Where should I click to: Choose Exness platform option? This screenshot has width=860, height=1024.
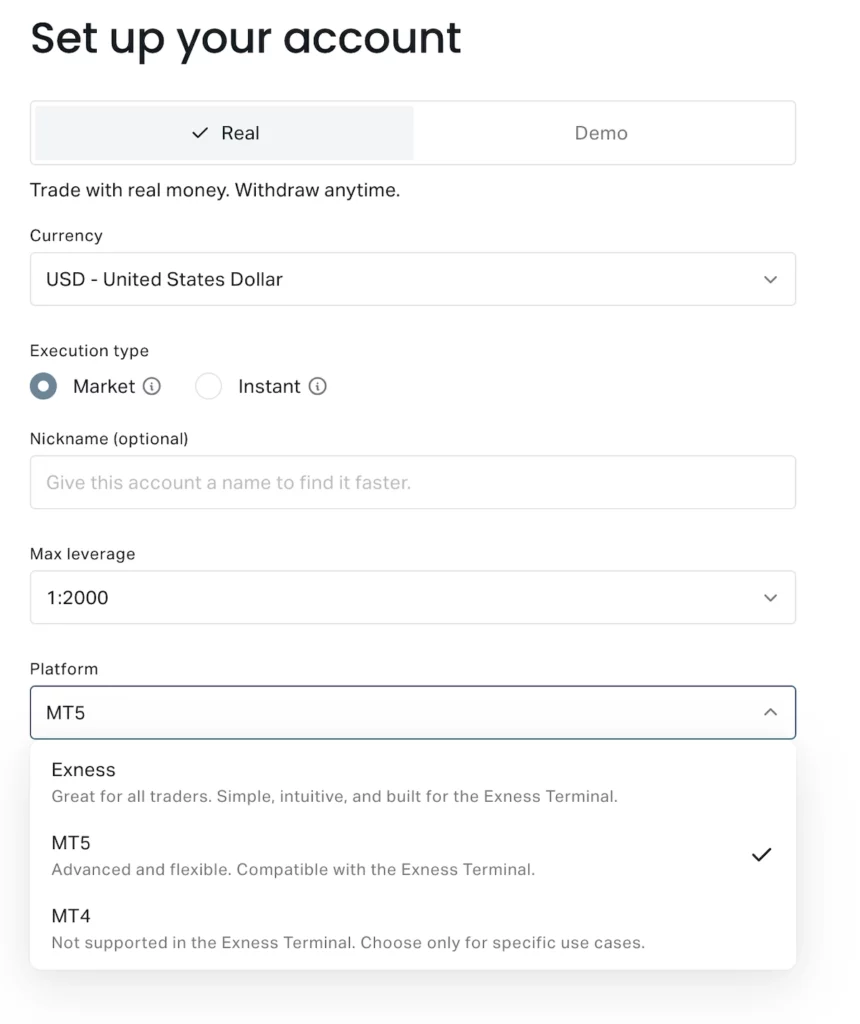pyautogui.click(x=413, y=782)
